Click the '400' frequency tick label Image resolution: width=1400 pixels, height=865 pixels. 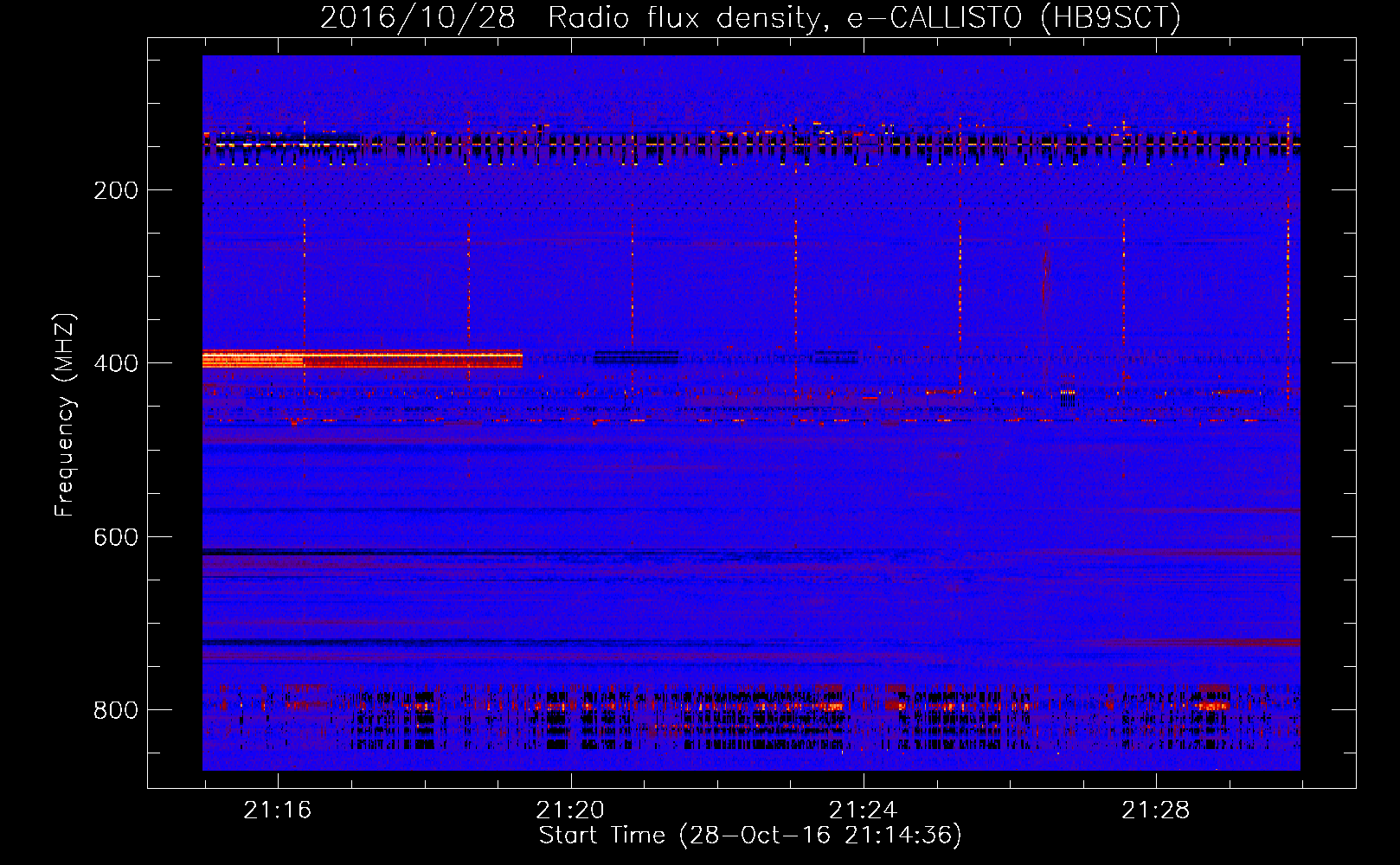click(x=116, y=363)
